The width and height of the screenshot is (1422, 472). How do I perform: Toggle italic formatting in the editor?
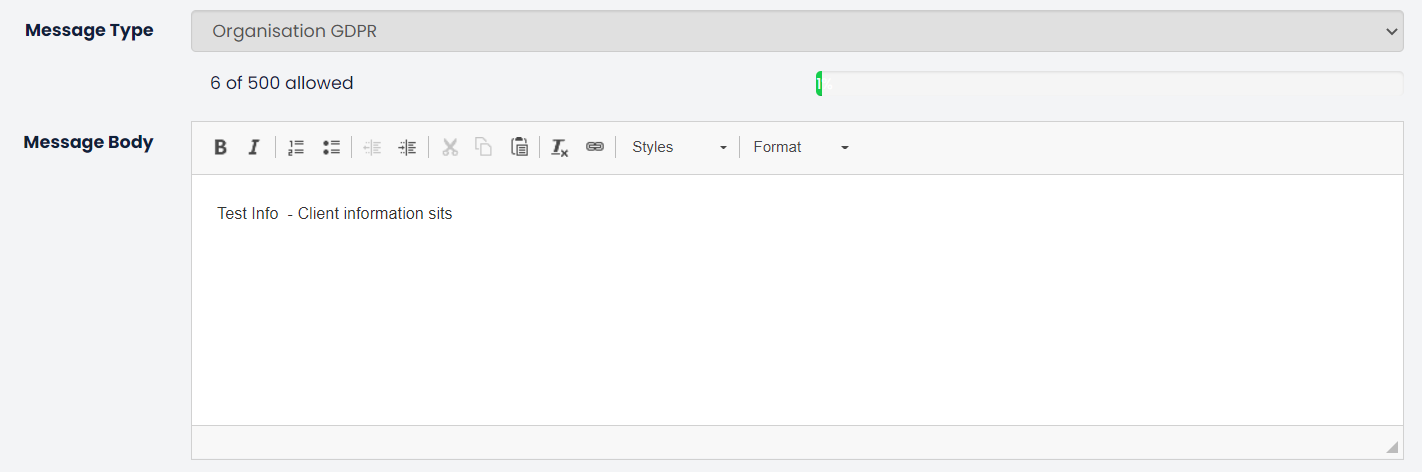[x=254, y=147]
